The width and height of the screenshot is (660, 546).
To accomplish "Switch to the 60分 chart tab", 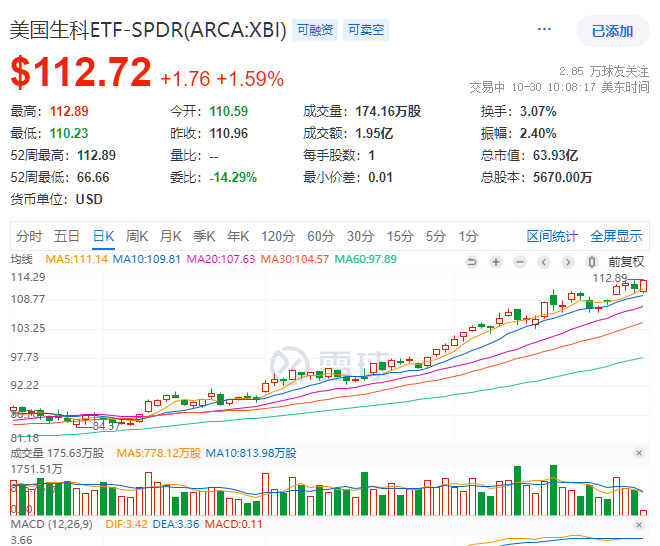I will (x=321, y=236).
